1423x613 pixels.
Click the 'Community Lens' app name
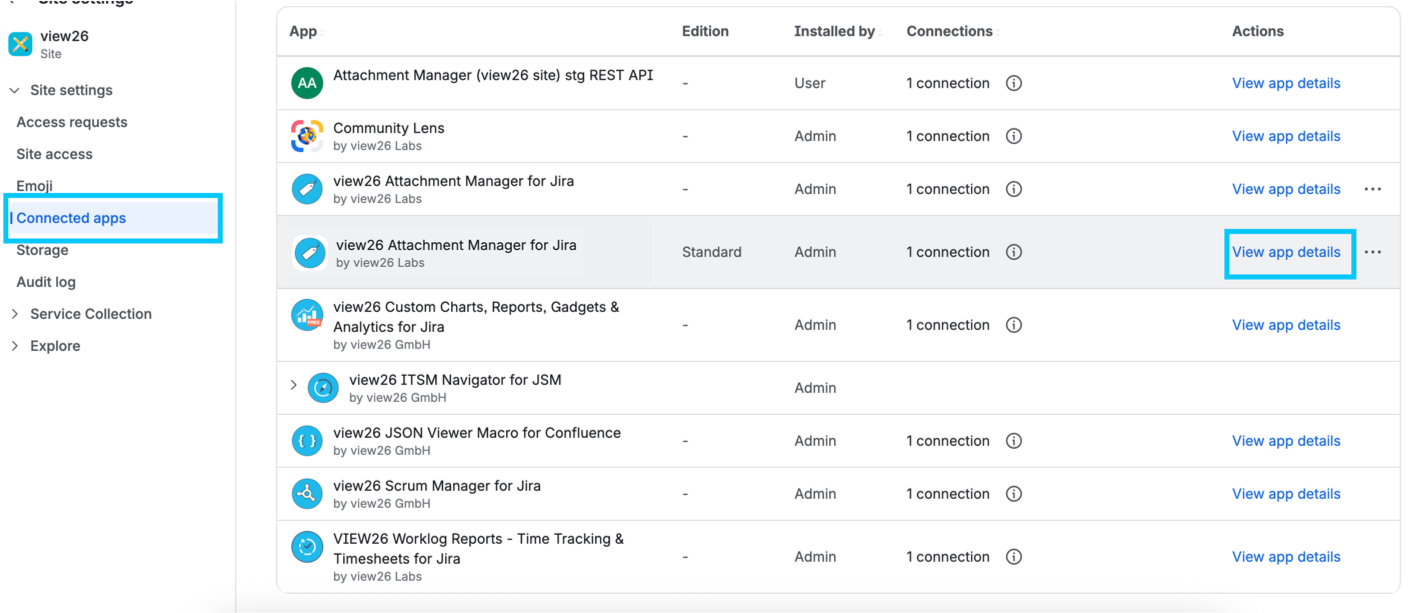click(x=389, y=128)
